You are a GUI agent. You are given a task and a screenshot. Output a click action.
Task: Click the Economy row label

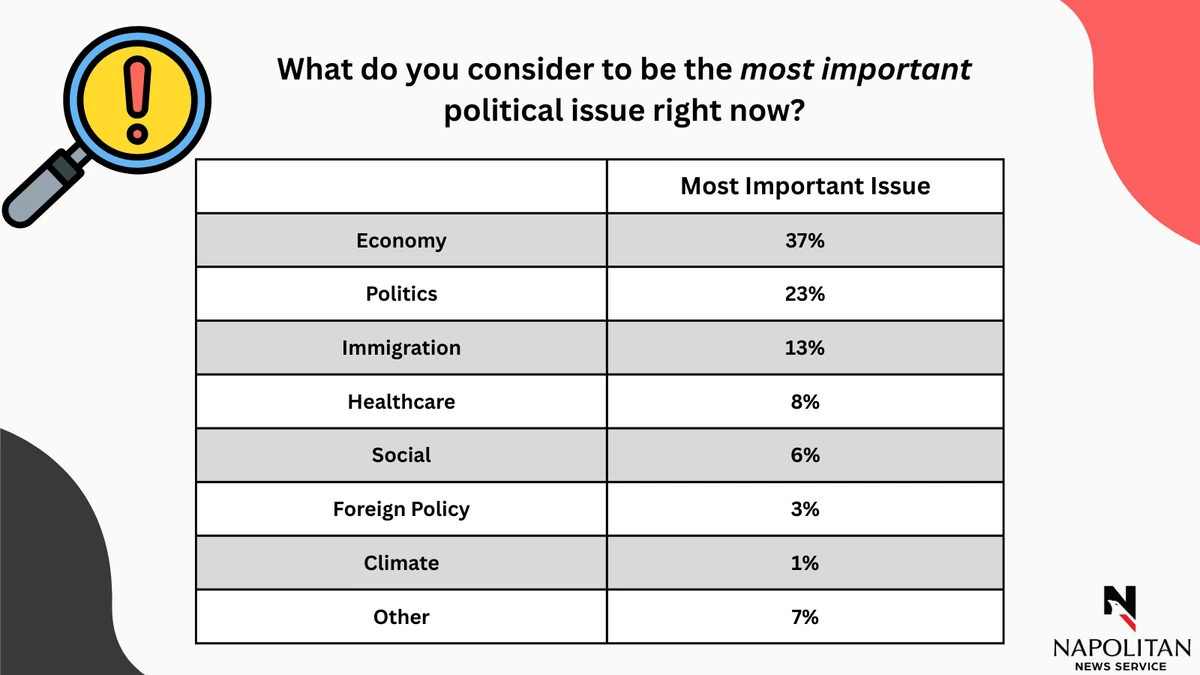(401, 240)
